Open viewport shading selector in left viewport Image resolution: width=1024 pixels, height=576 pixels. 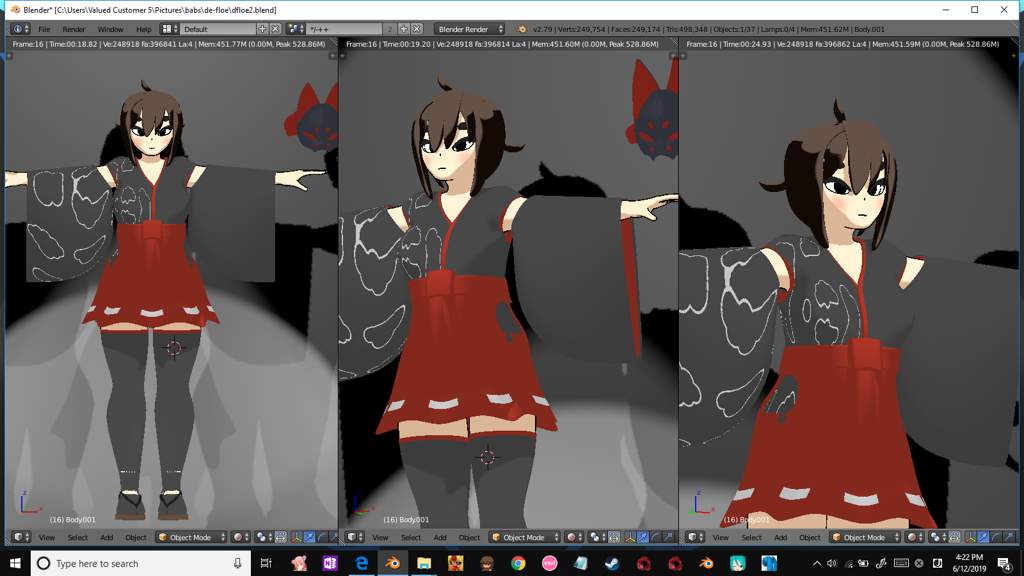tap(240, 537)
